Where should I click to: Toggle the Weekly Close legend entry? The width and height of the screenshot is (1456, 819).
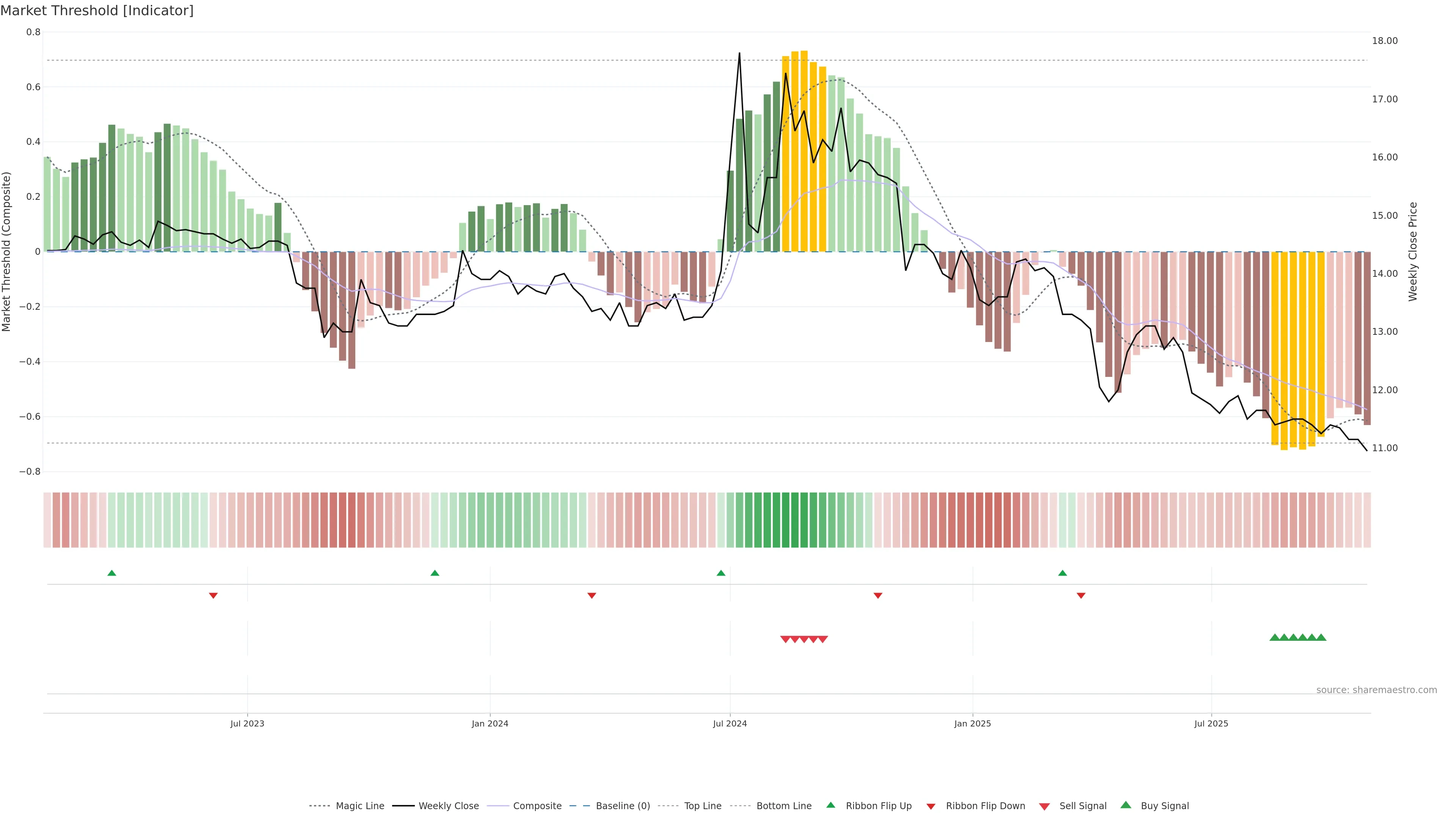448,806
